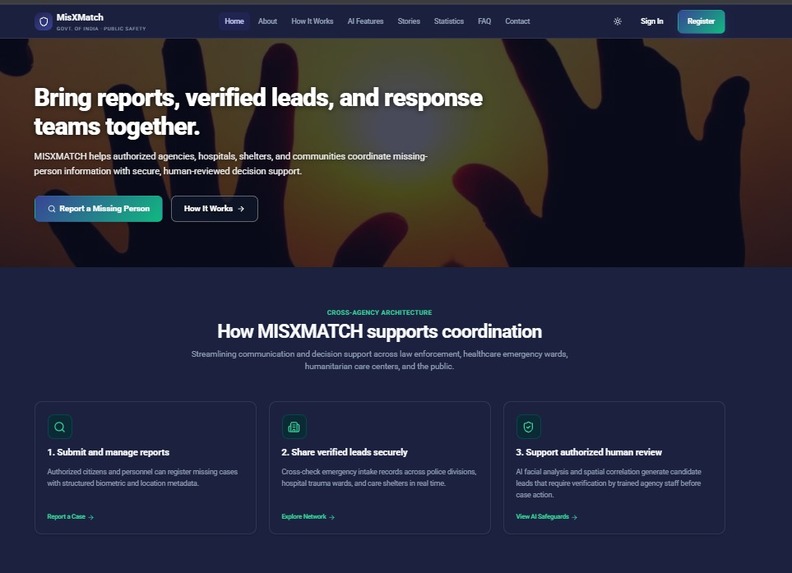792x573 pixels.
Task: Open the About nav item
Action: click(267, 21)
